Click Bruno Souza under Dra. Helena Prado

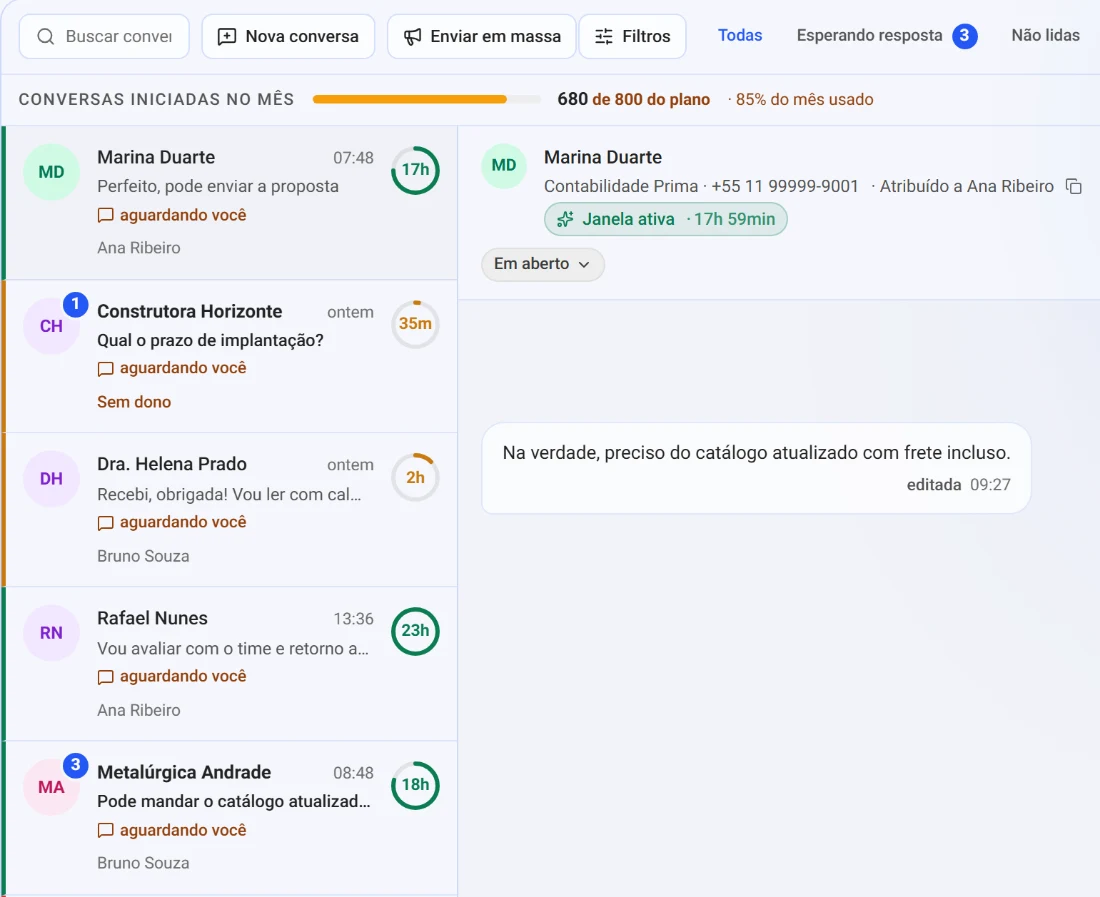pyautogui.click(x=143, y=556)
